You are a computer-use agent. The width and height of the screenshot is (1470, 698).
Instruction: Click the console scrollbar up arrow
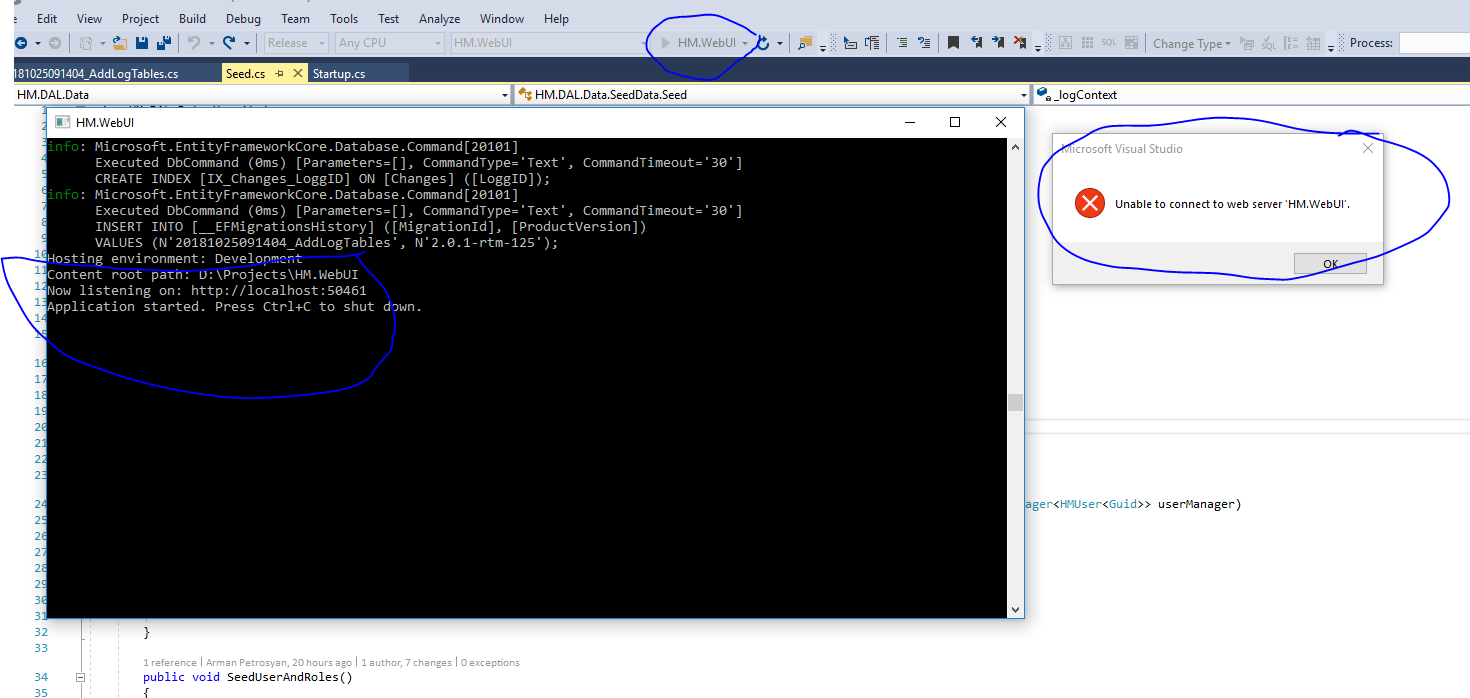tap(1015, 146)
